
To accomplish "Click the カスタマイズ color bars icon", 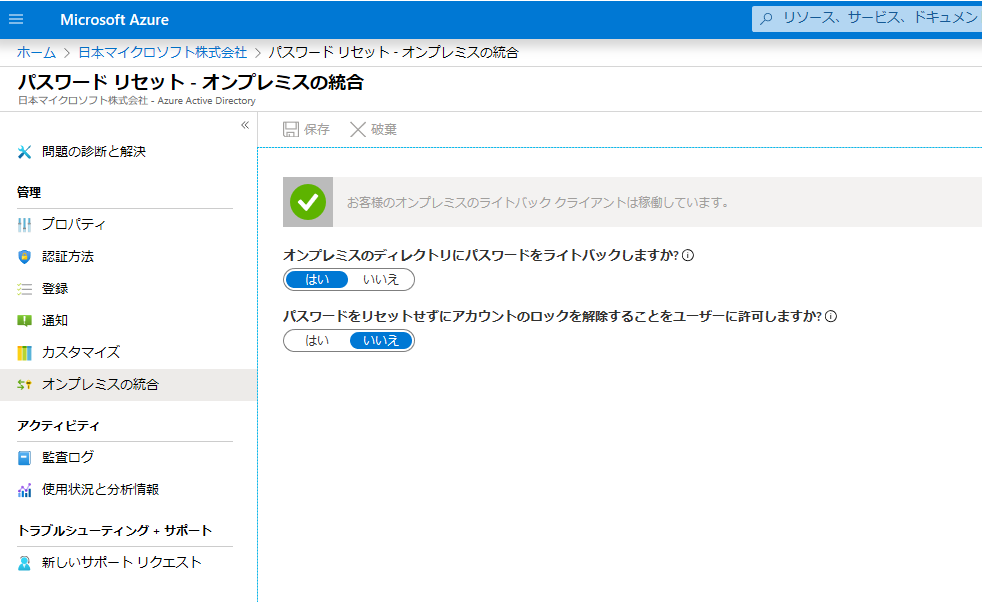I will (24, 353).
